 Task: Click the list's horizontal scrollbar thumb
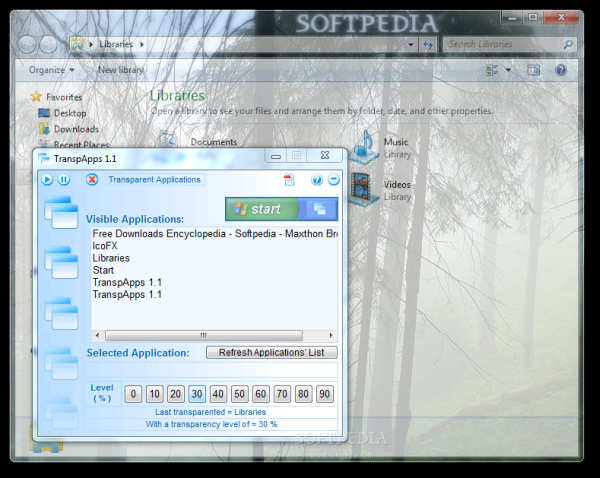click(204, 336)
